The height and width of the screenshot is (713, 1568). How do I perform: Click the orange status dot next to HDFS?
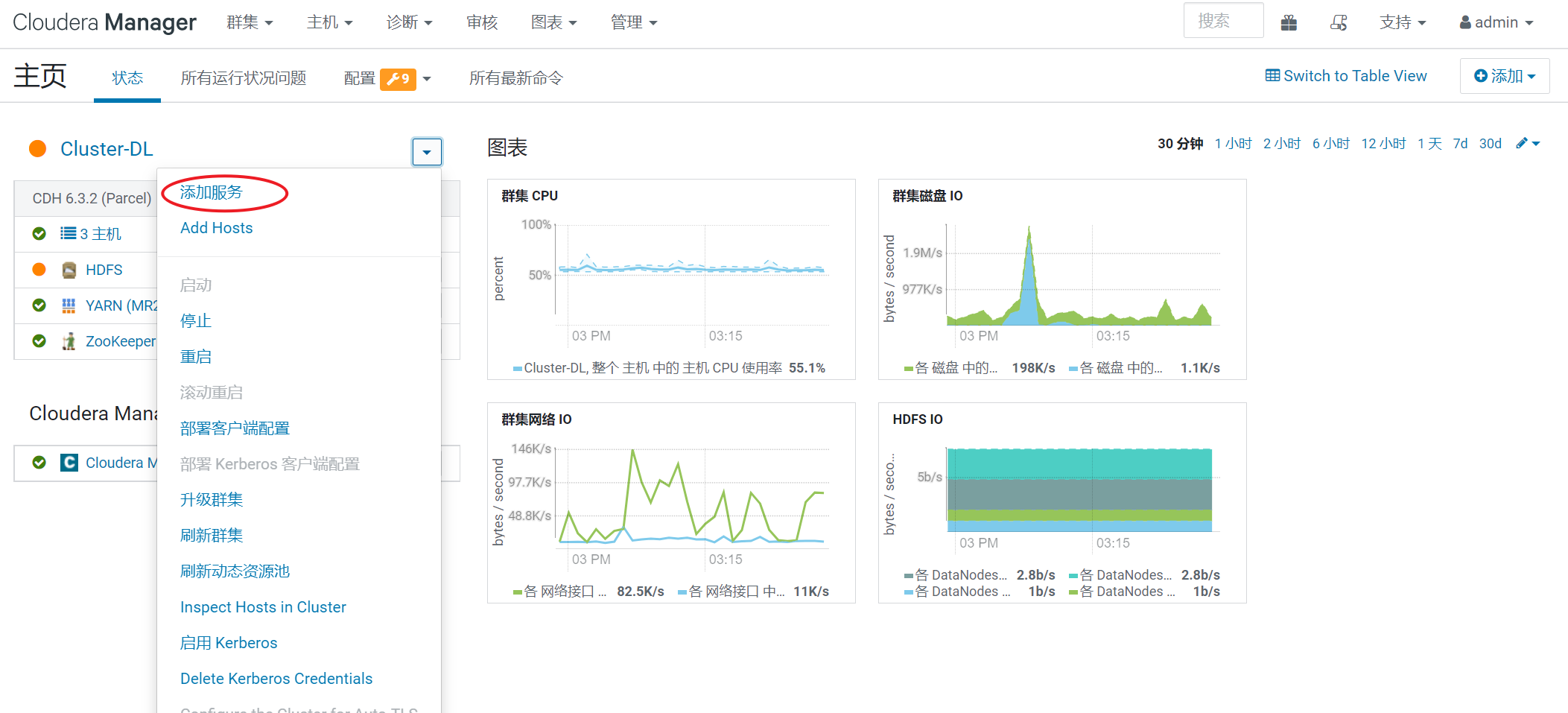click(39, 270)
